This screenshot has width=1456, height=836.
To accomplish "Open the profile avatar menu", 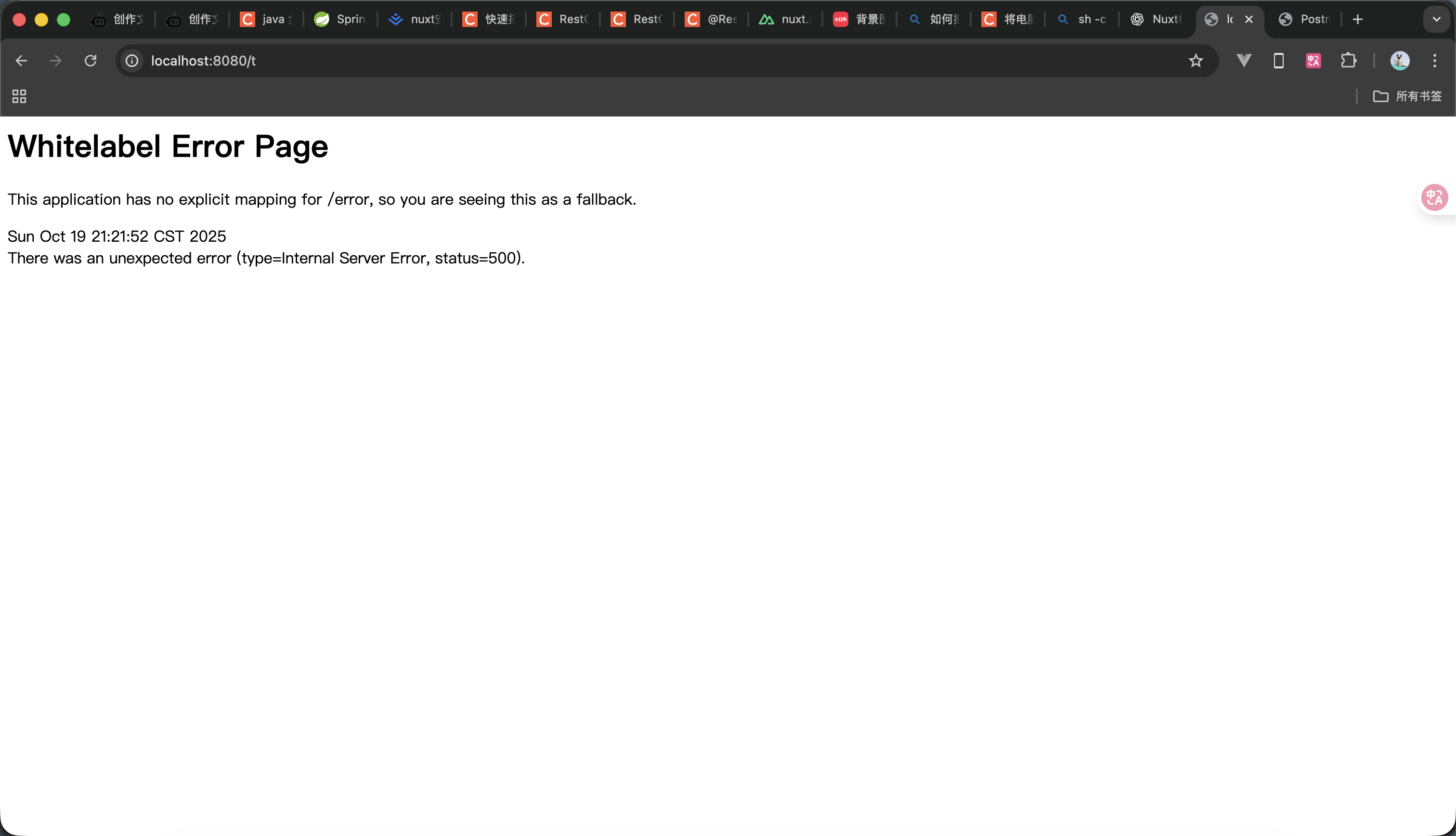I will tap(1400, 61).
